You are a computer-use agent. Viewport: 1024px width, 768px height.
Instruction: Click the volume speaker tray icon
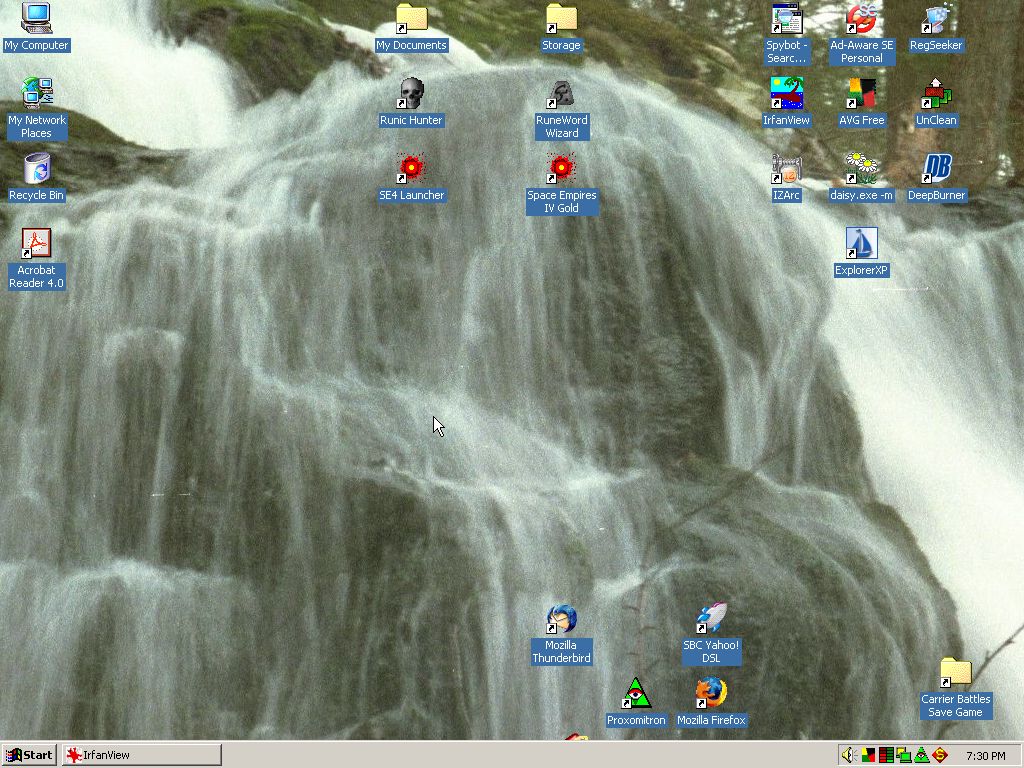pyautogui.click(x=848, y=755)
